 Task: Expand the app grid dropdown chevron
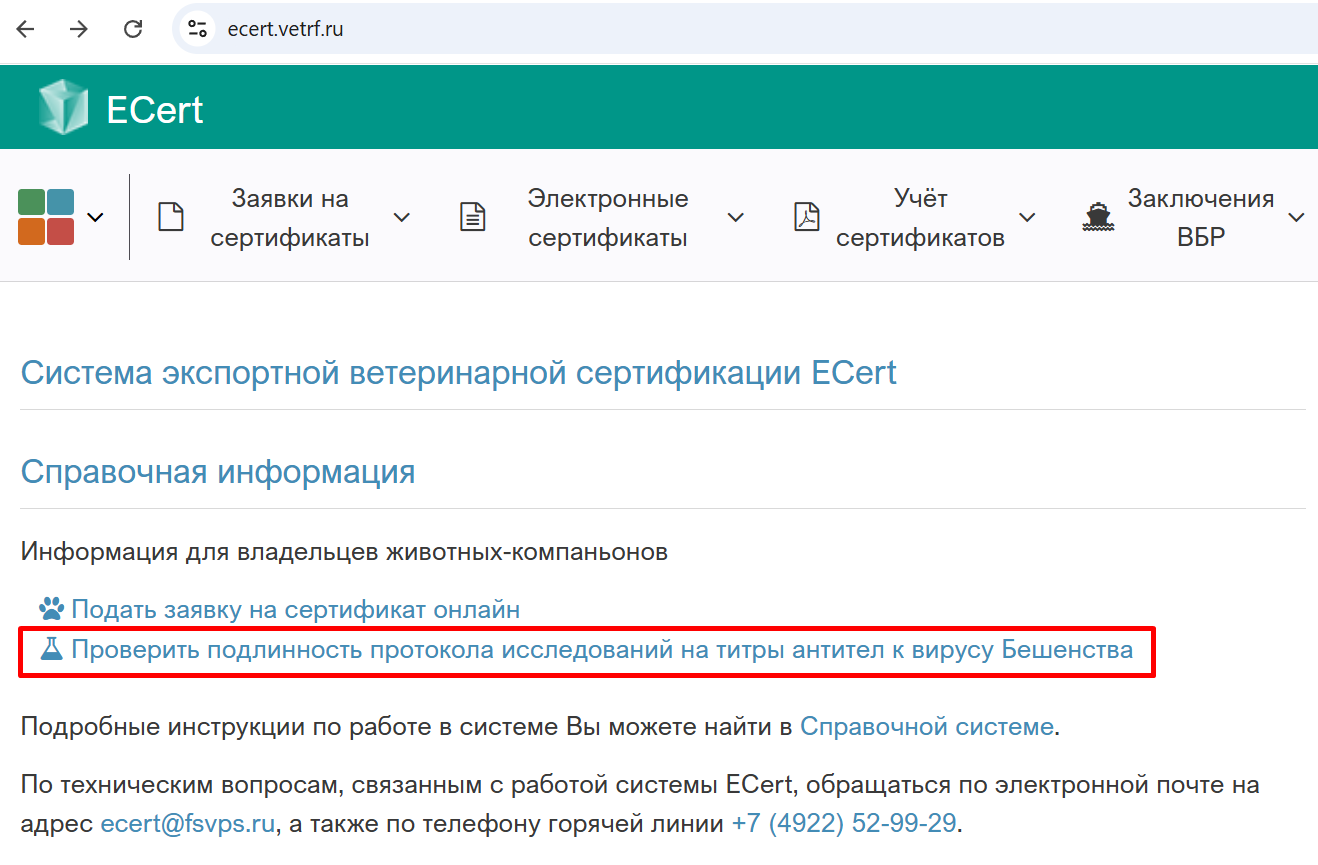pyautogui.click(x=96, y=217)
